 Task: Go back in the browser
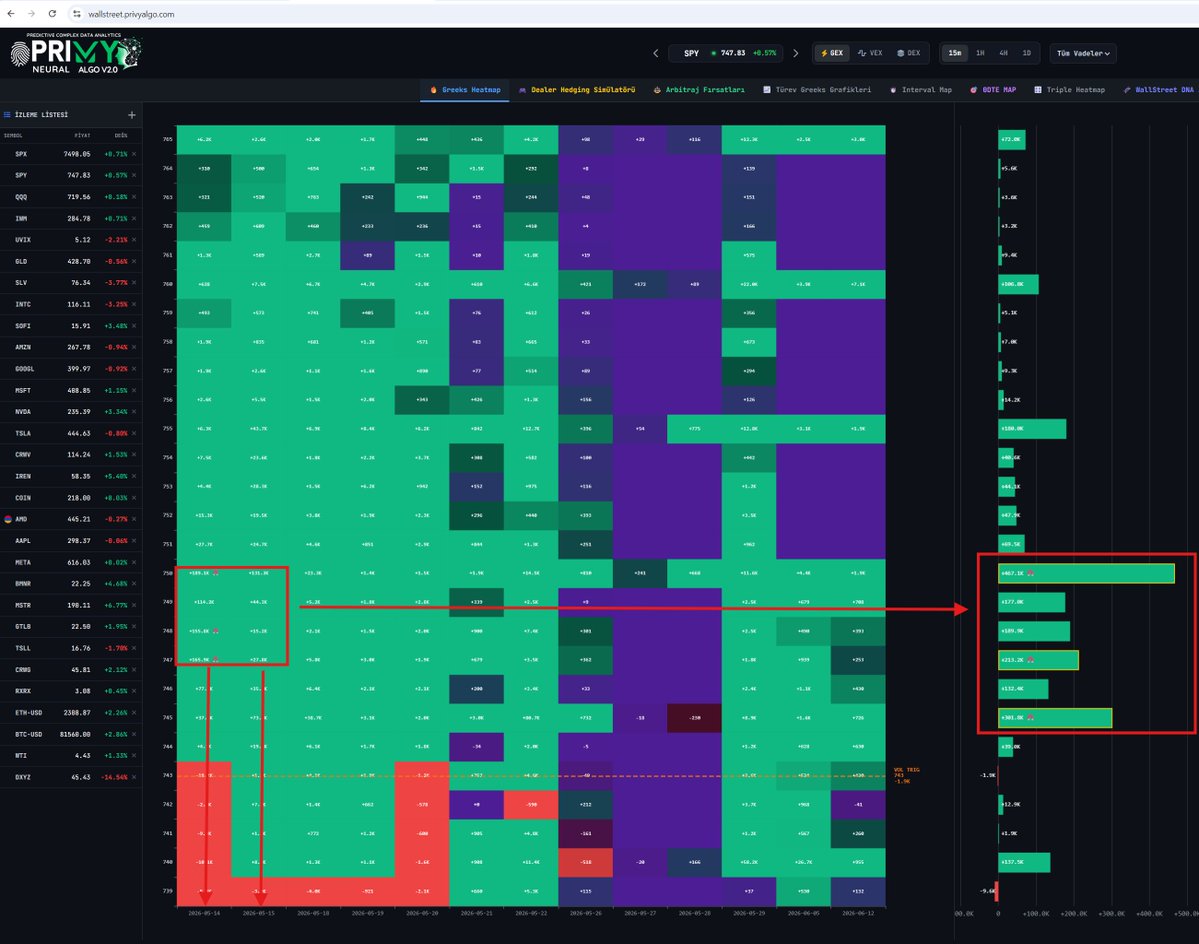11,14
